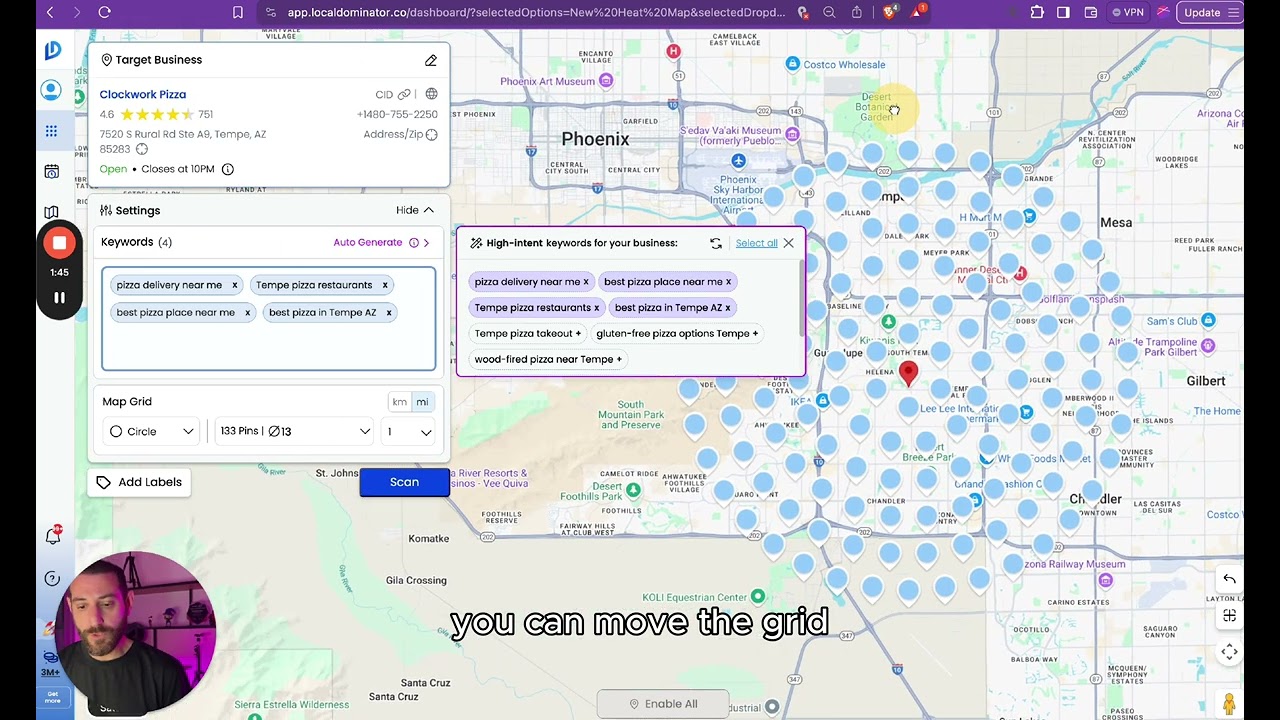
Task: Expand the Auto Generate chevron arrow
Action: click(x=426, y=242)
